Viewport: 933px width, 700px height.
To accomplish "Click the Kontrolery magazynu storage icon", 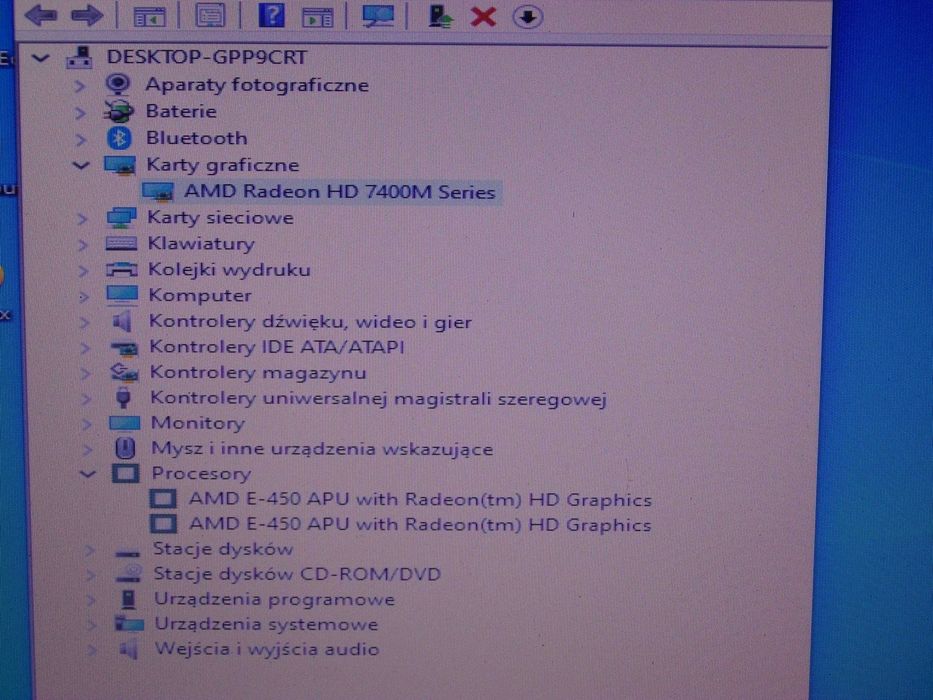I will click(124, 373).
